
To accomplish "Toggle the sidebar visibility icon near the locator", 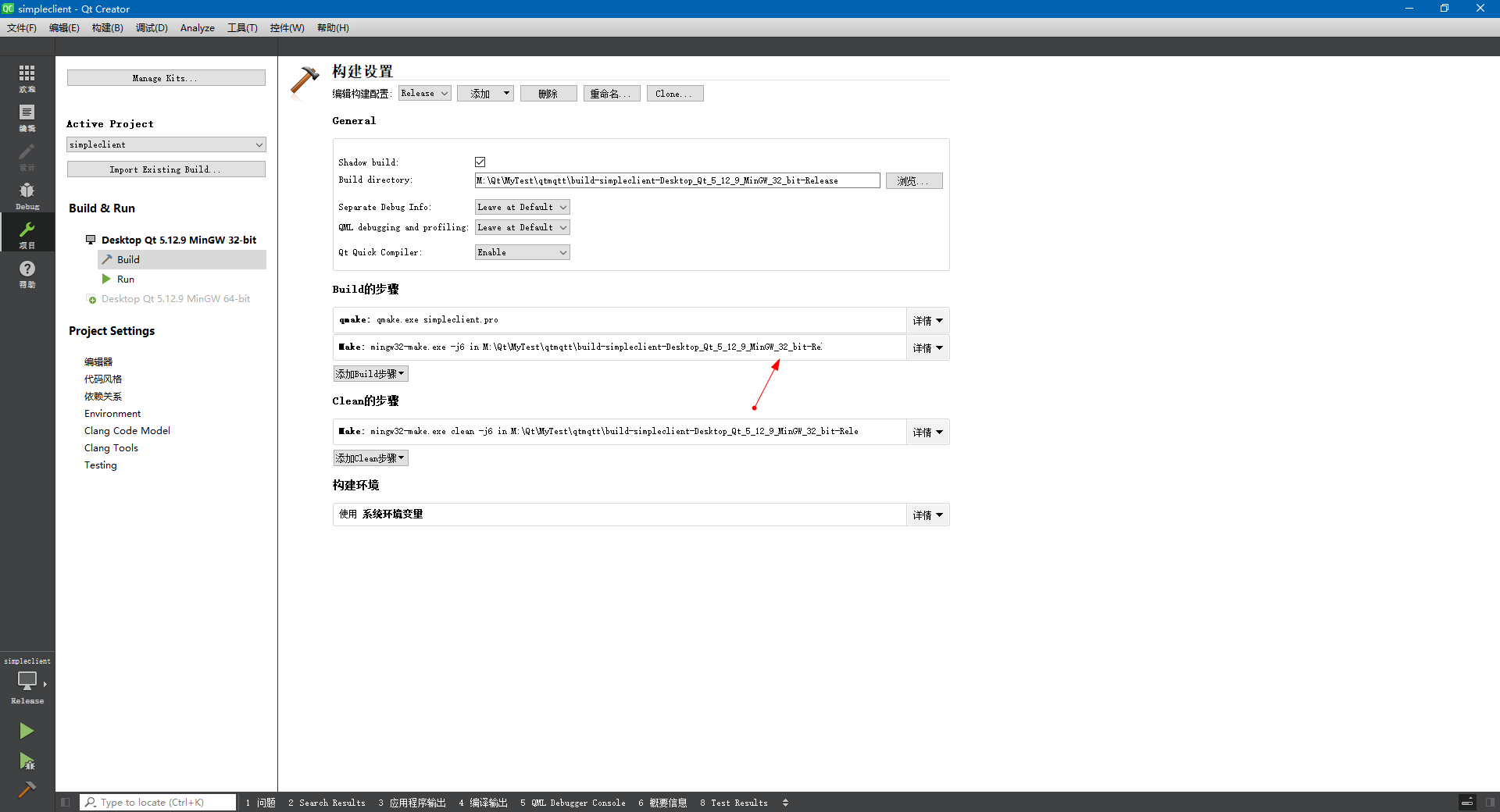I will pyautogui.click(x=65, y=803).
